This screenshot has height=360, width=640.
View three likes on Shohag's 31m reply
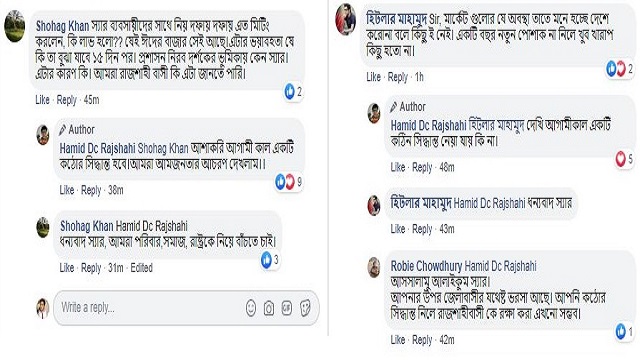coord(271,260)
